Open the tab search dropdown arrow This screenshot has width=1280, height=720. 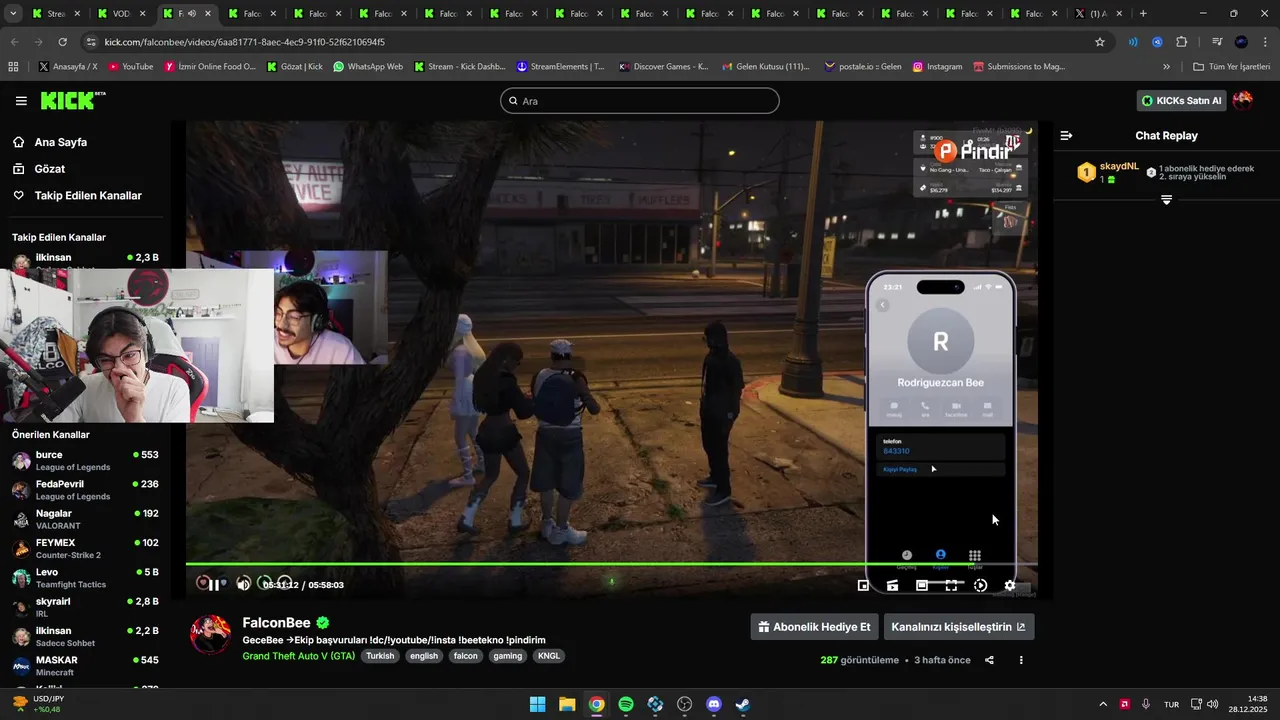pyautogui.click(x=13, y=14)
